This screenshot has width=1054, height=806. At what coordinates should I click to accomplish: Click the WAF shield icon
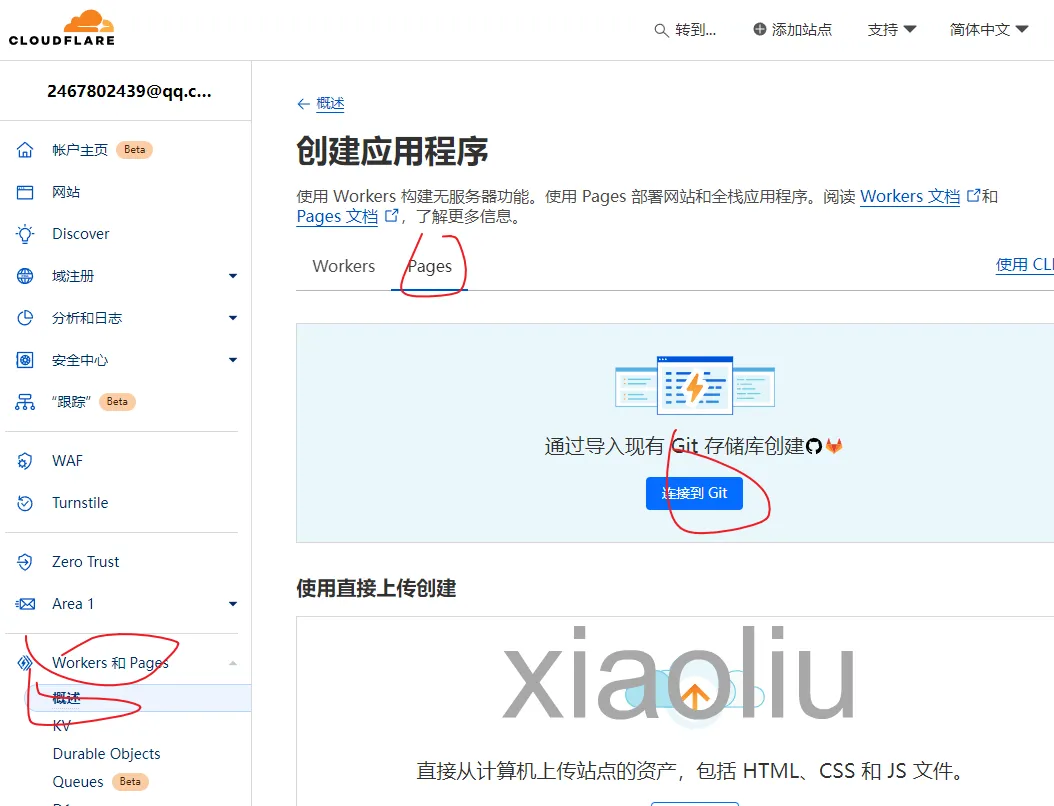25,461
